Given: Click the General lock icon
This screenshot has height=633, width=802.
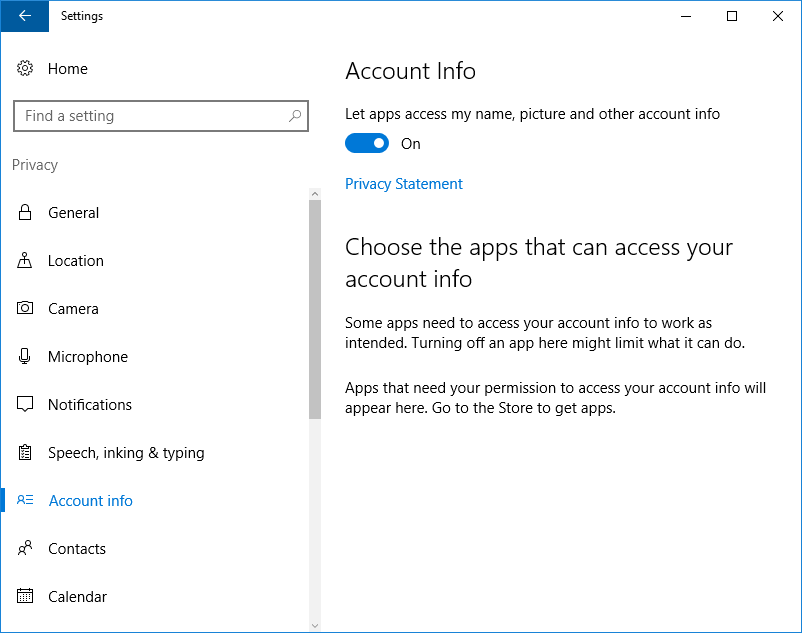Looking at the screenshot, I should coord(25,213).
